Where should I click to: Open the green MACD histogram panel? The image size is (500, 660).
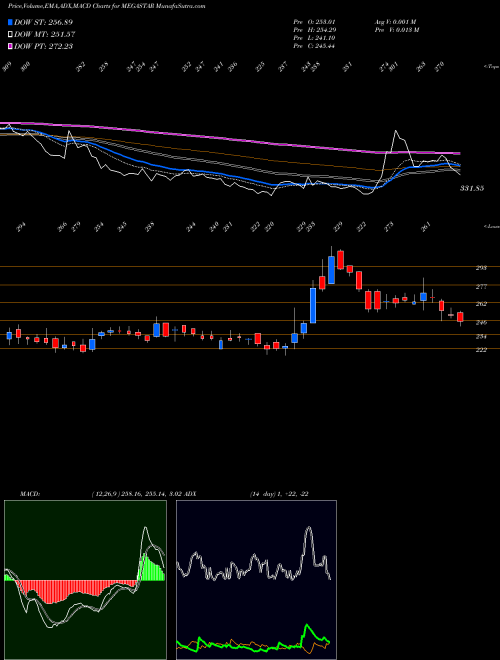(x=85, y=580)
